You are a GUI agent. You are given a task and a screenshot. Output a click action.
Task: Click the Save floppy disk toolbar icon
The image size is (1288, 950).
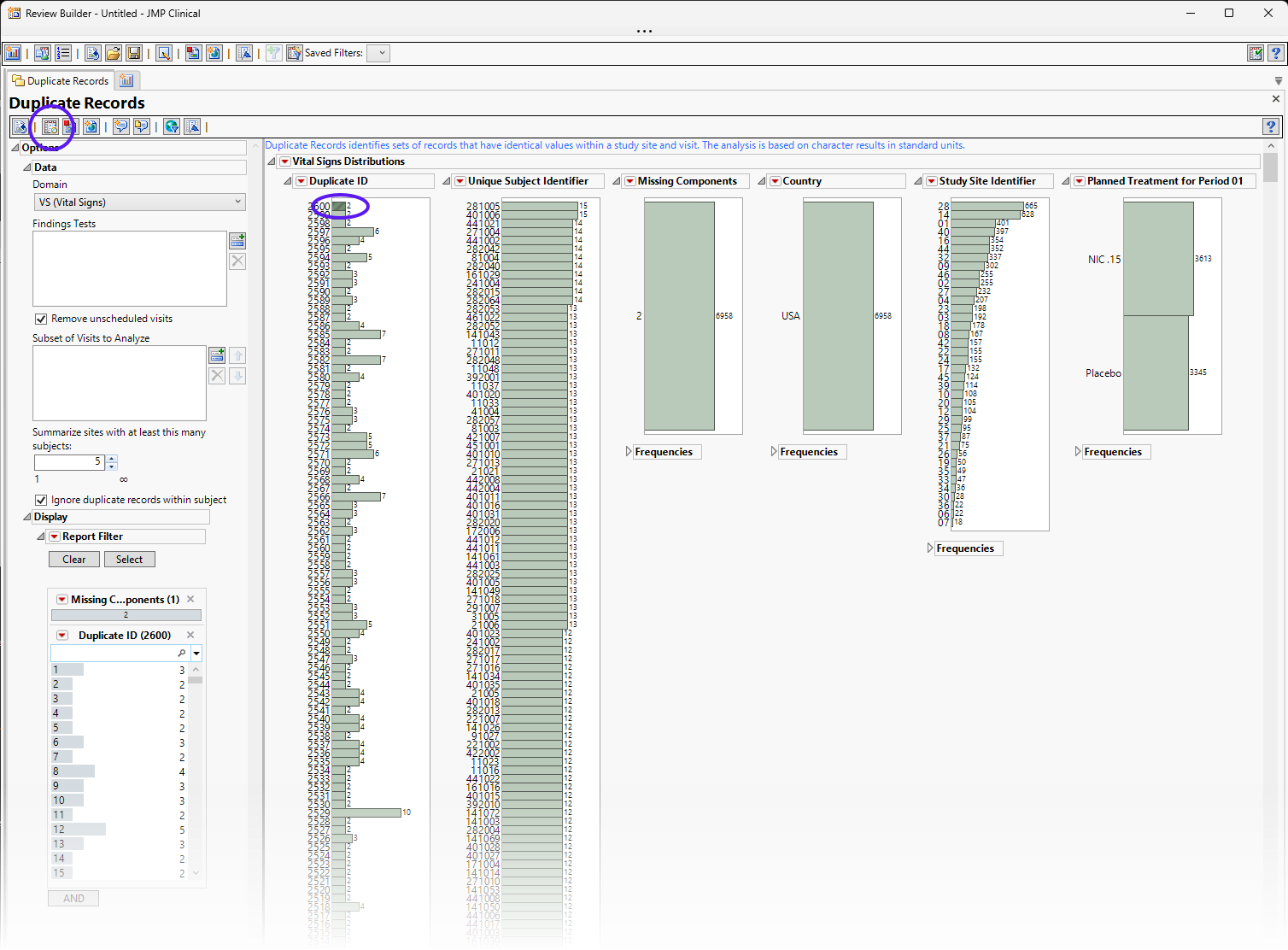point(134,53)
